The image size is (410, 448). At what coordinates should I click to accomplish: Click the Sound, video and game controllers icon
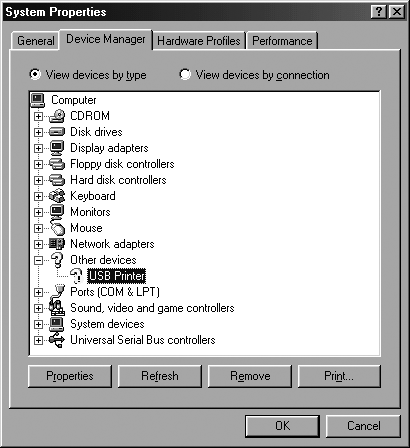pos(57,308)
